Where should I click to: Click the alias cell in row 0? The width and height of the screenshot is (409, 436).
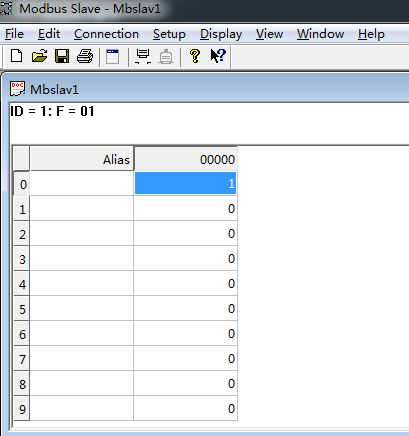point(82,183)
